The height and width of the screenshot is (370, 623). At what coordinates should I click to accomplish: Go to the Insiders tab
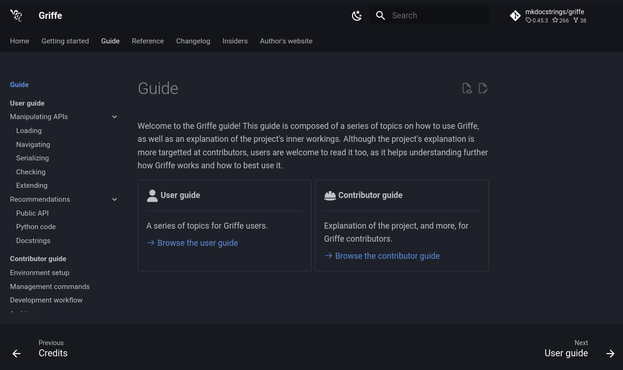click(x=235, y=41)
